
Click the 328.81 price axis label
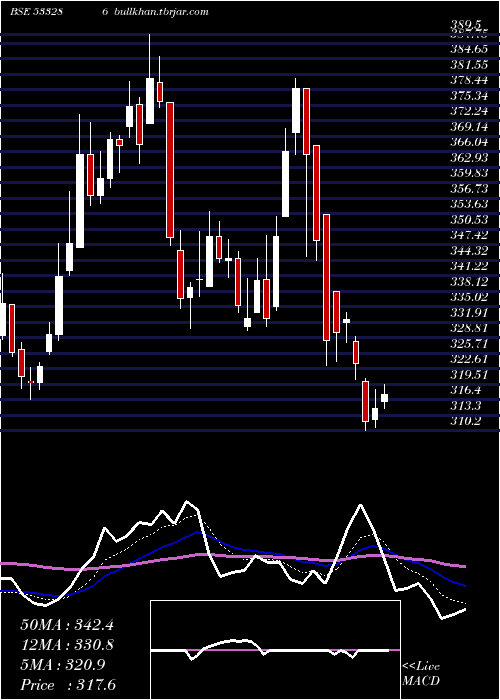(x=469, y=328)
